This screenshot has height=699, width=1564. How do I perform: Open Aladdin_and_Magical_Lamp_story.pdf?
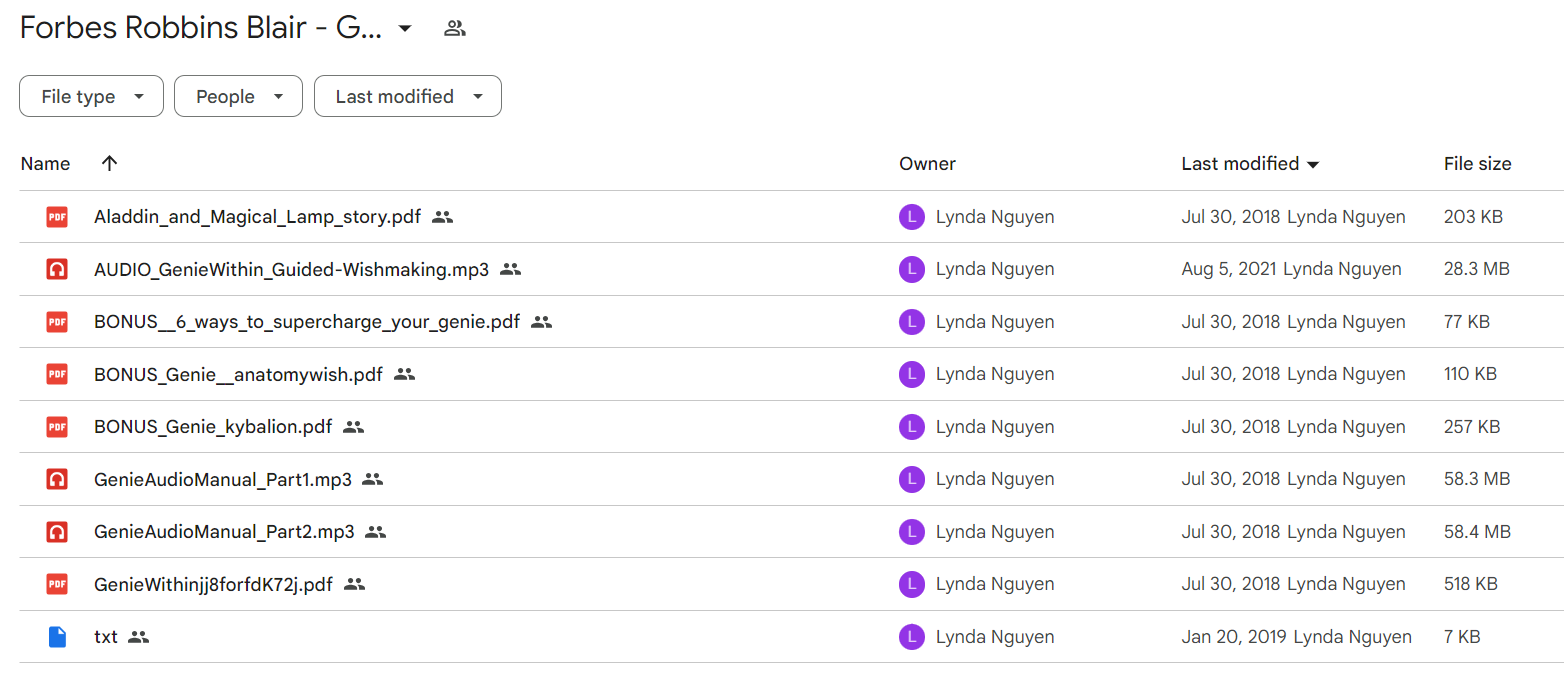(257, 217)
